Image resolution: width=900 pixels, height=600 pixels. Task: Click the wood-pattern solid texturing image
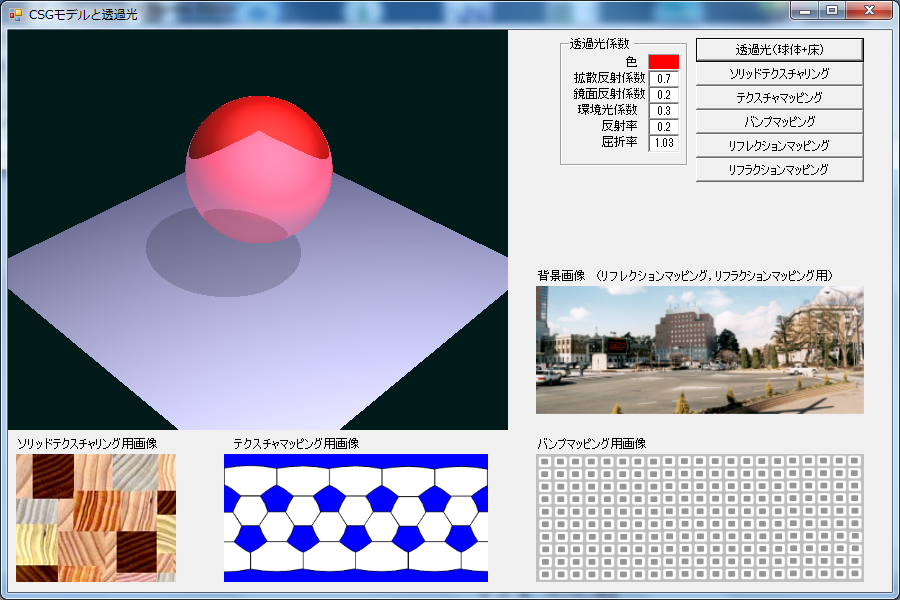click(96, 518)
